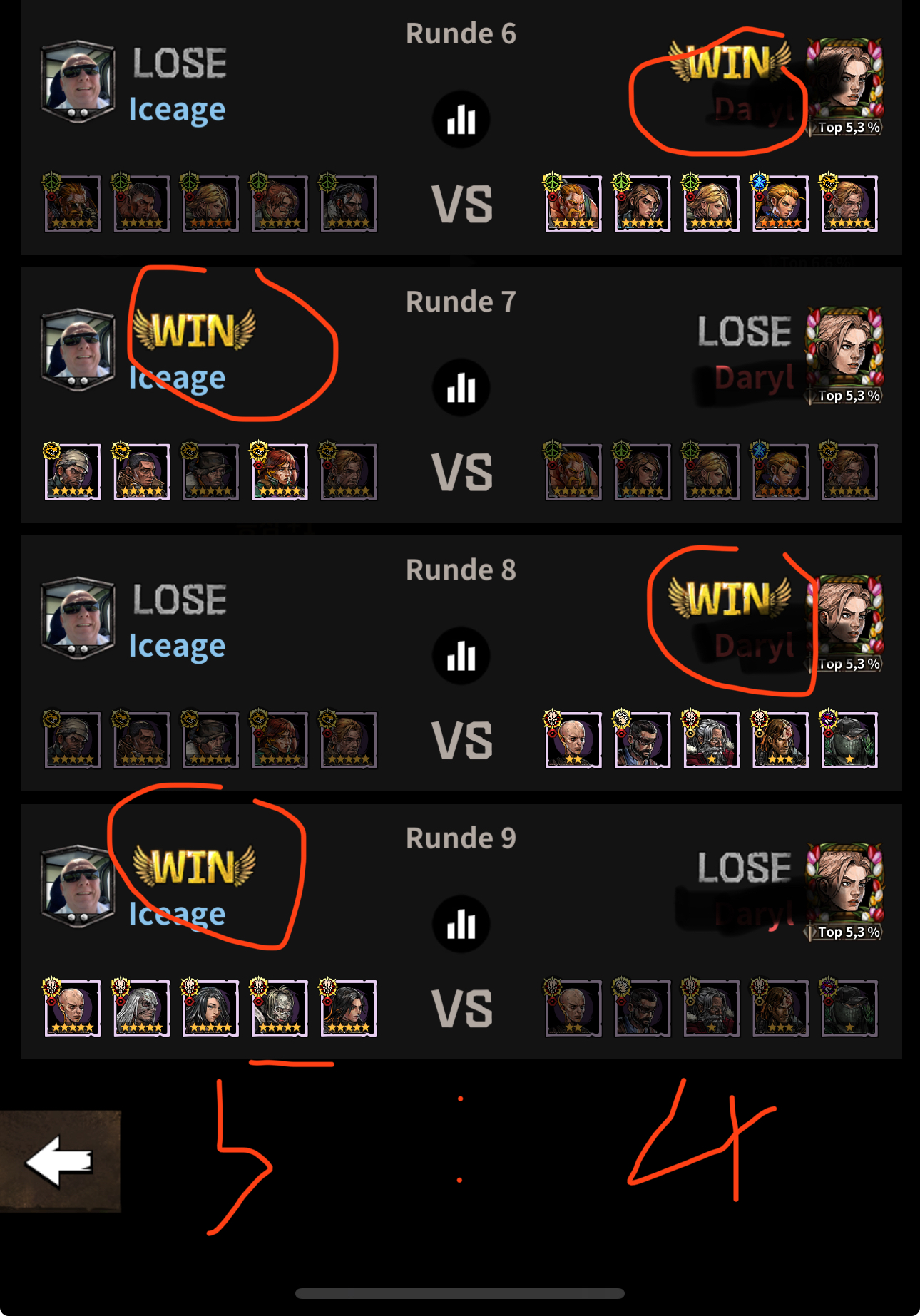Tap the home indicator bar at the bottom
Screen dimensions: 920x1316
tap(460, 1293)
